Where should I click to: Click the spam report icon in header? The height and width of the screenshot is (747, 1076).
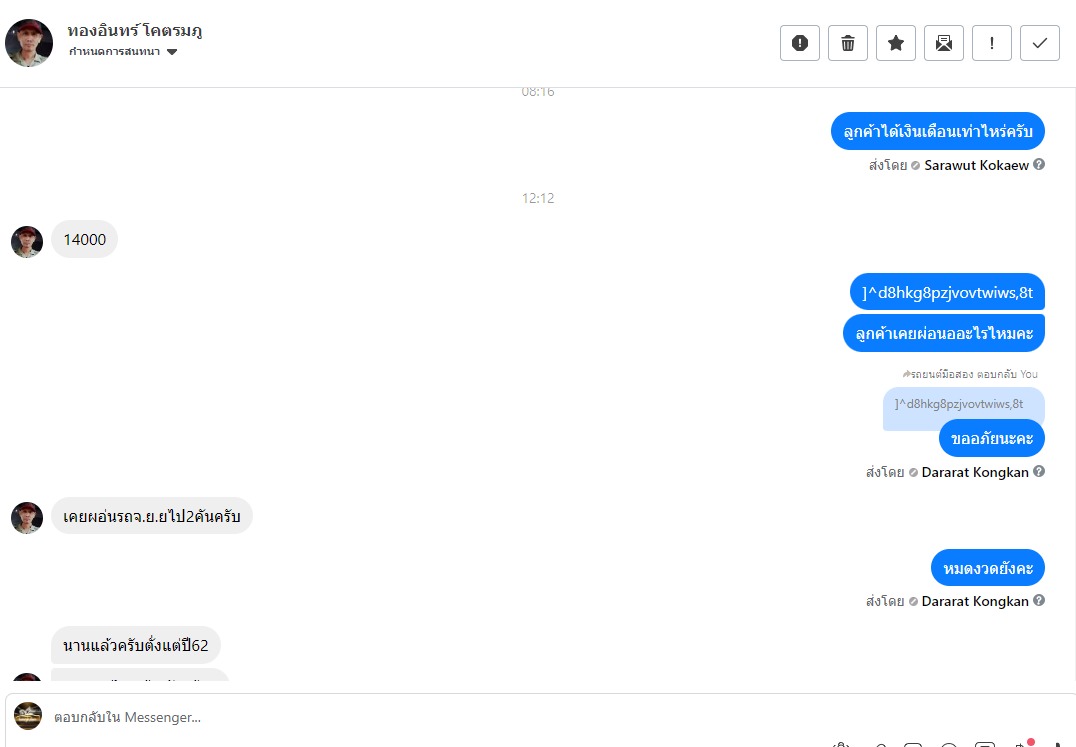tap(799, 43)
